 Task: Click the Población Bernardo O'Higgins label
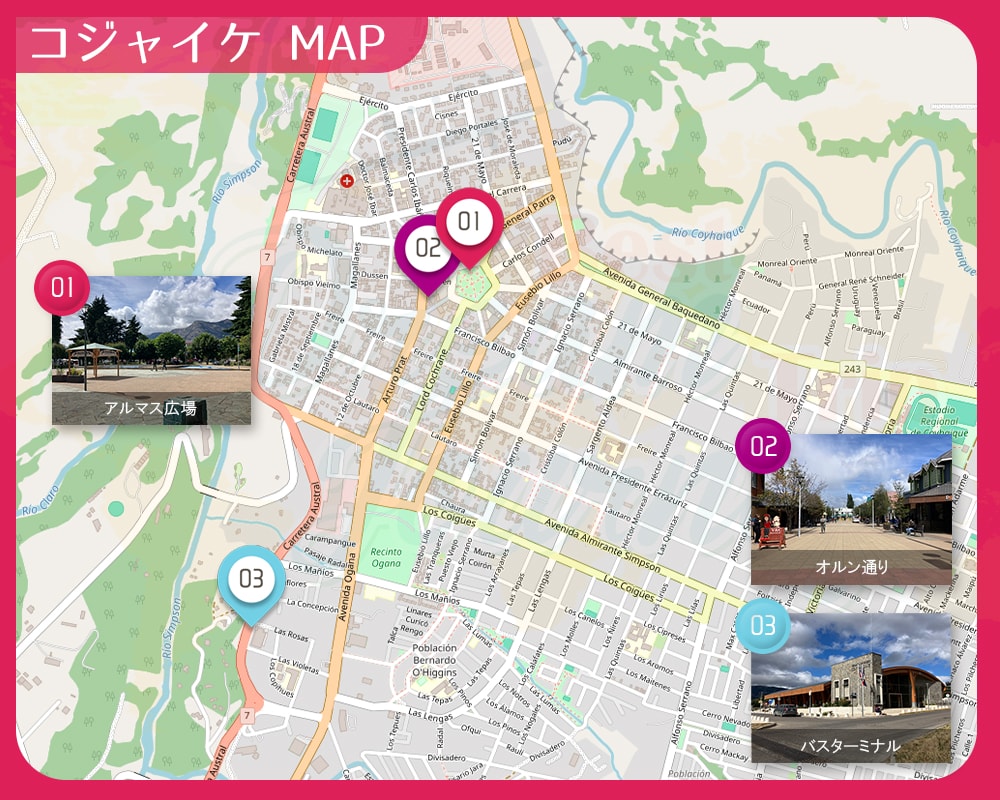point(433,661)
